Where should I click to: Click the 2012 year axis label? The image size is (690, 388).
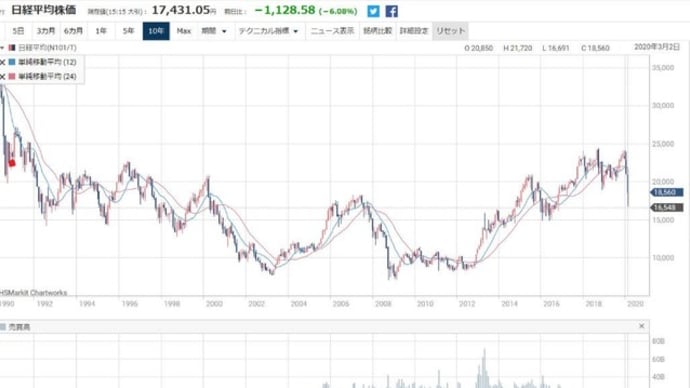coord(467,304)
